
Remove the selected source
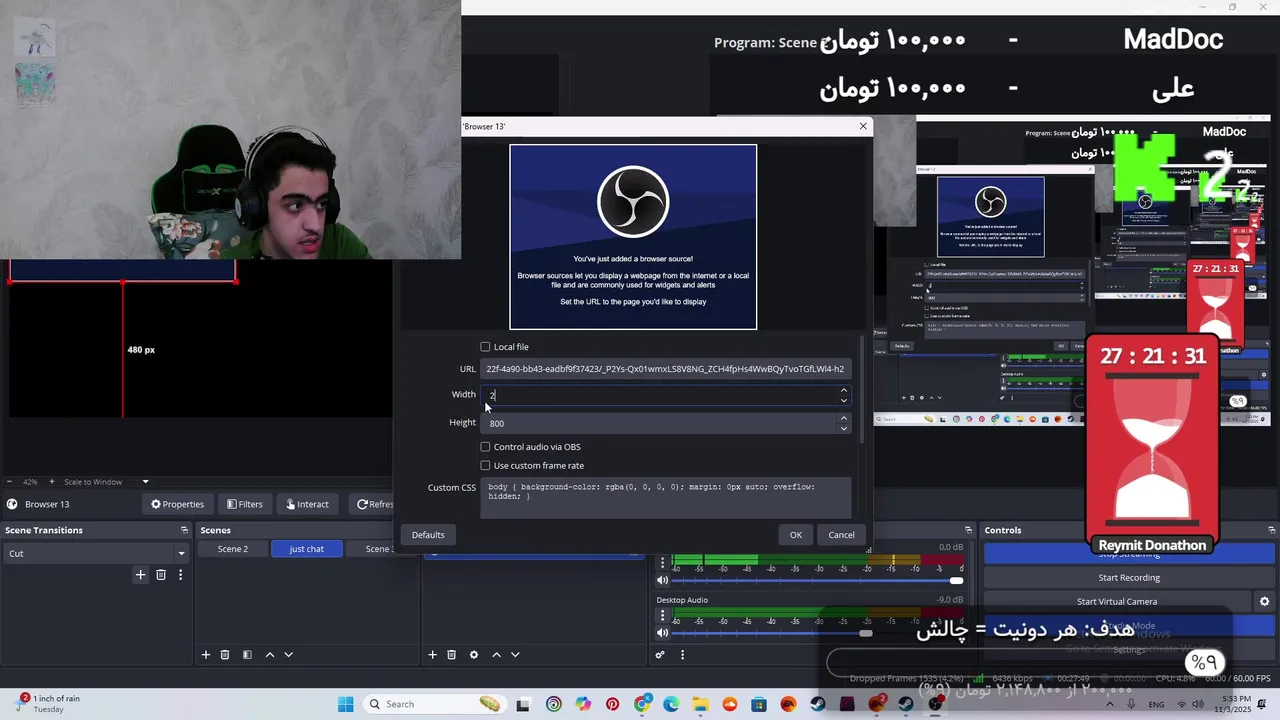452,655
